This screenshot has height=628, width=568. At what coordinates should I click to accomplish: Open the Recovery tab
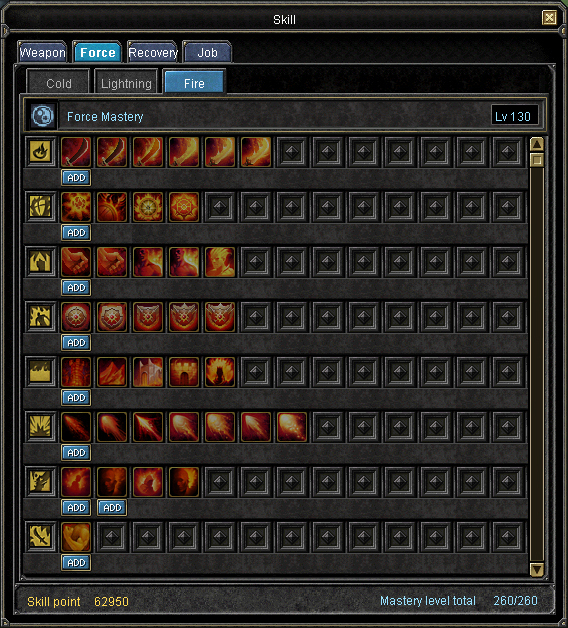[x=152, y=52]
